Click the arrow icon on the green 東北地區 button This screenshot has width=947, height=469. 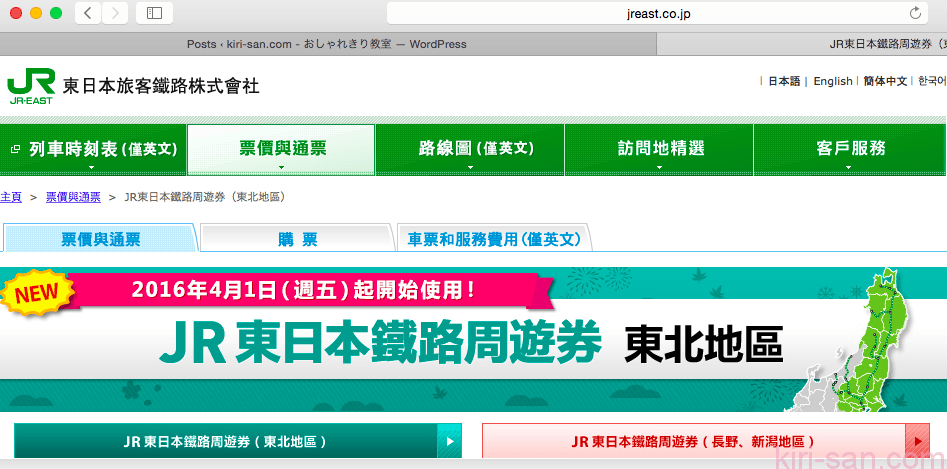449,441
